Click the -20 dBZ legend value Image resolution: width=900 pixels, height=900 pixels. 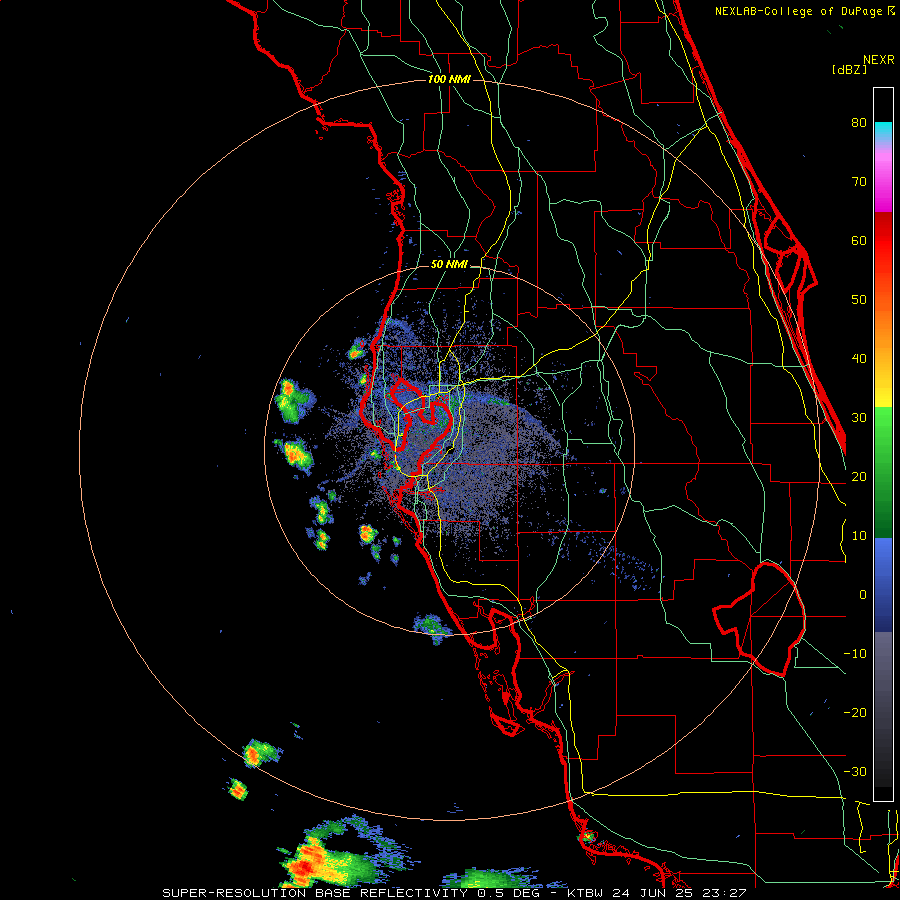tap(855, 712)
